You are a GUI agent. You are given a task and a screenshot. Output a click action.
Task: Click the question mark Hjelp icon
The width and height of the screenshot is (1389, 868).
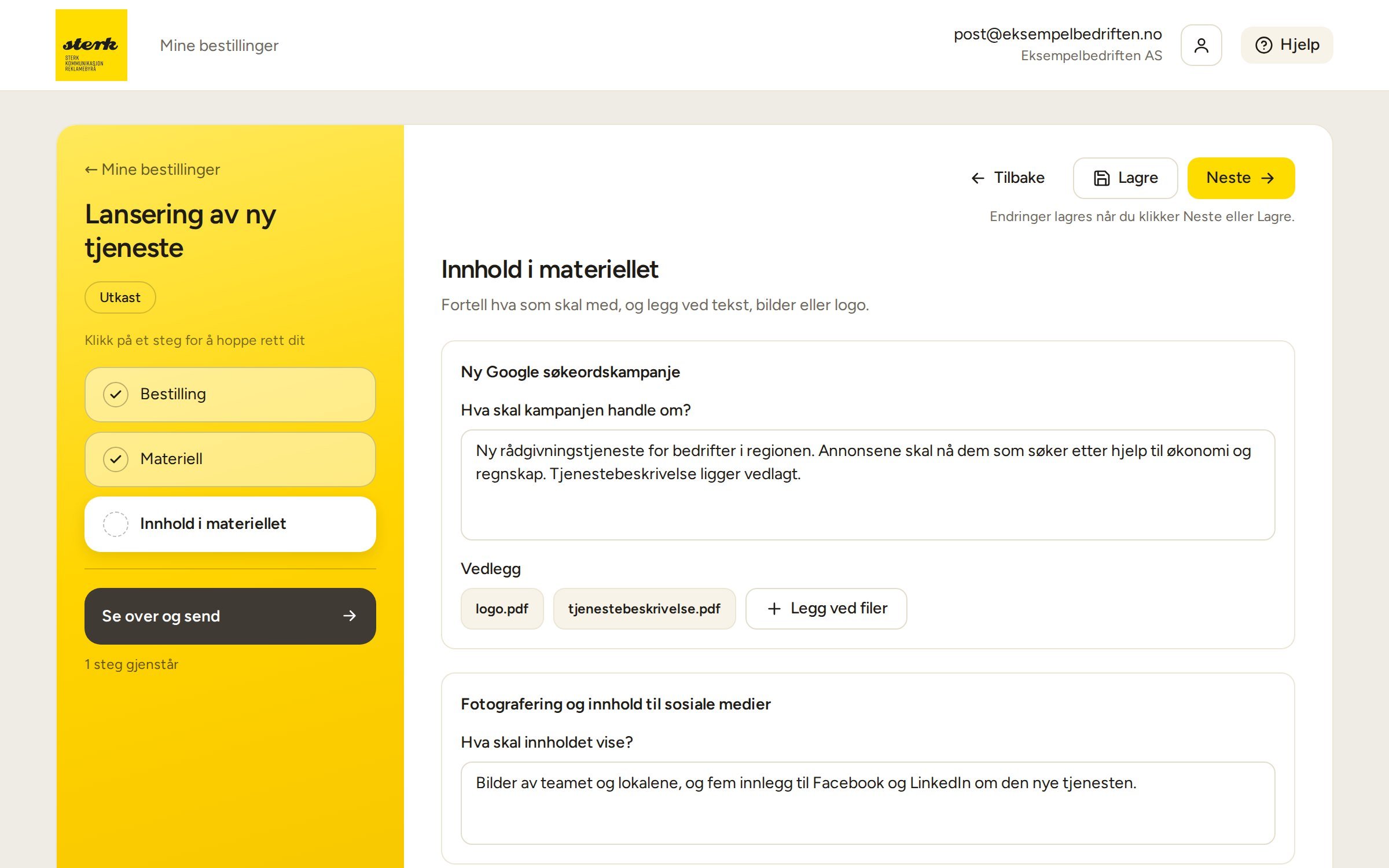point(1264,45)
